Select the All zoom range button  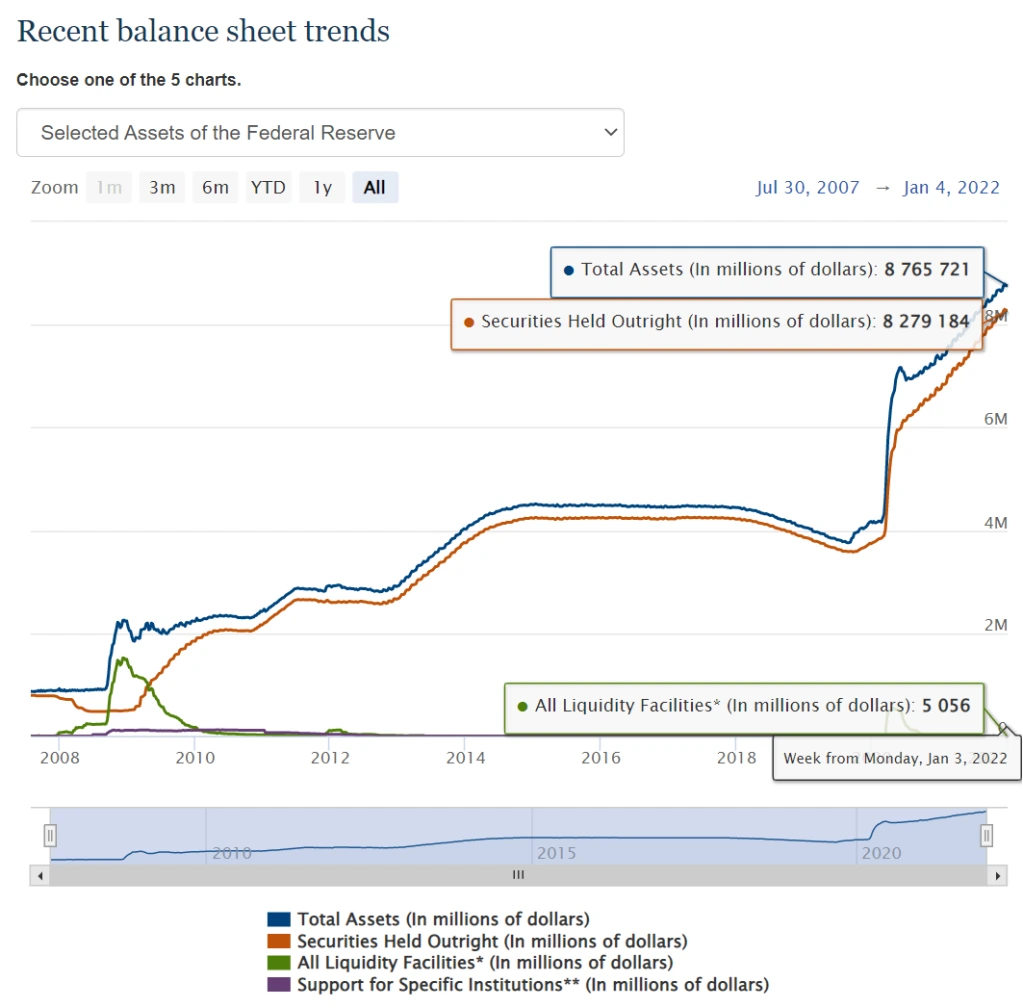[375, 187]
